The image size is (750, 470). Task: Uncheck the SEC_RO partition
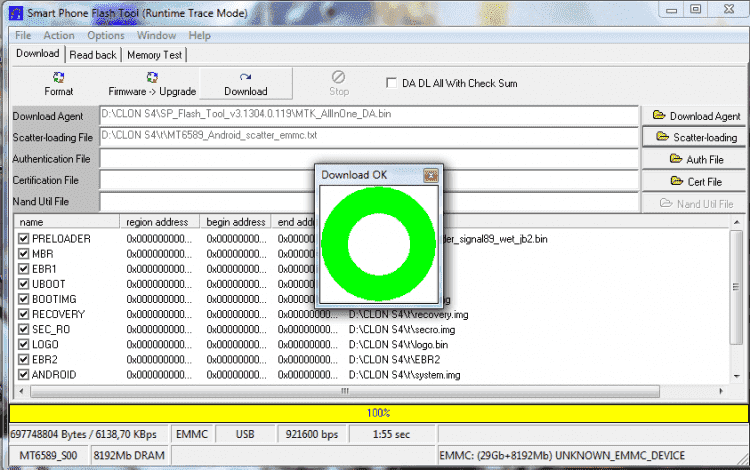[23, 329]
